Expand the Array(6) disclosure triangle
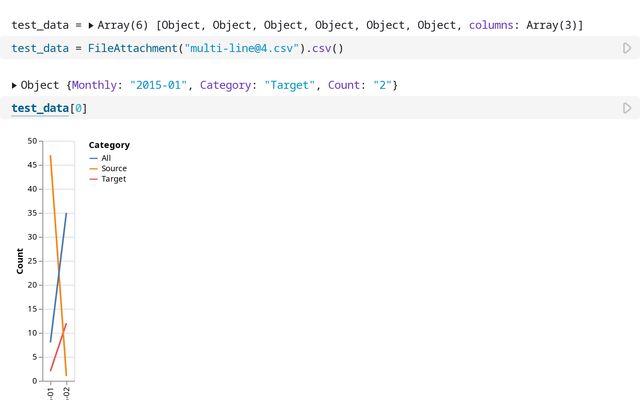 pyautogui.click(x=91, y=24)
